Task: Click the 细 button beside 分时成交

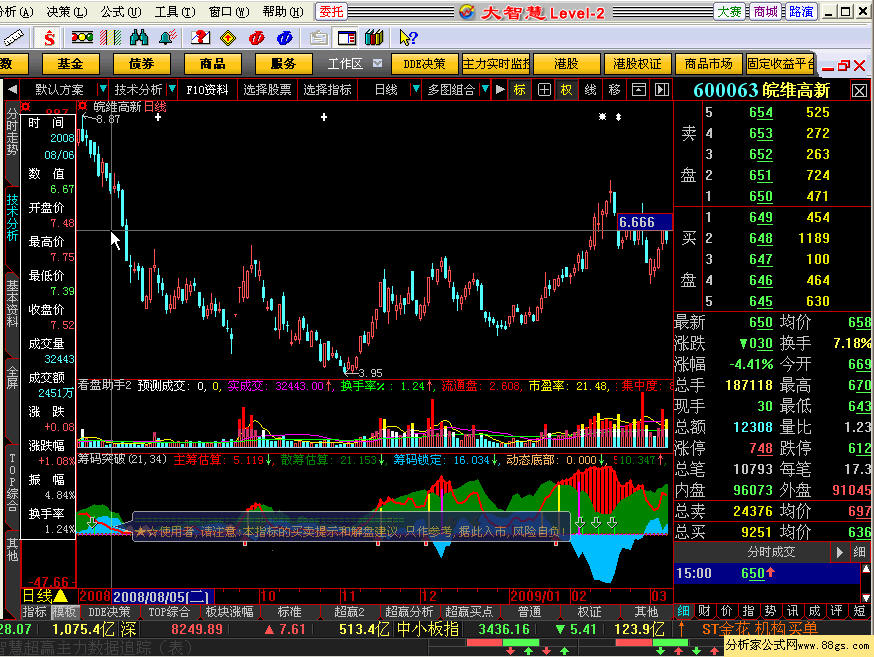Action: (x=859, y=552)
